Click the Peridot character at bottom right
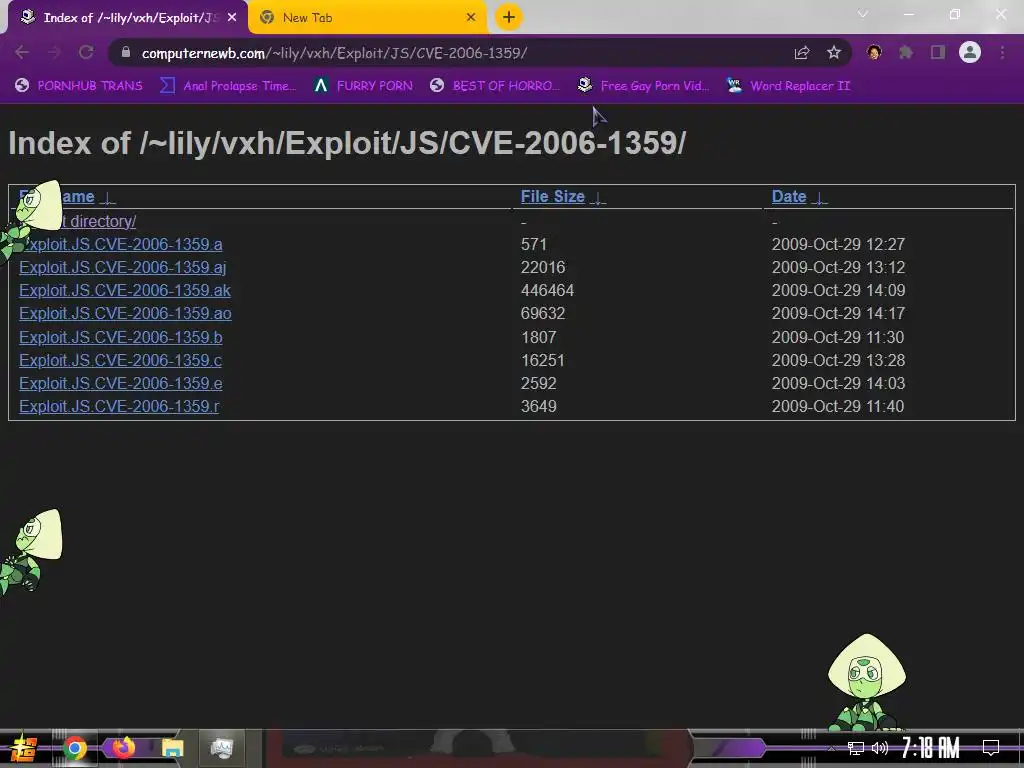The height and width of the screenshot is (768, 1024). click(x=866, y=682)
